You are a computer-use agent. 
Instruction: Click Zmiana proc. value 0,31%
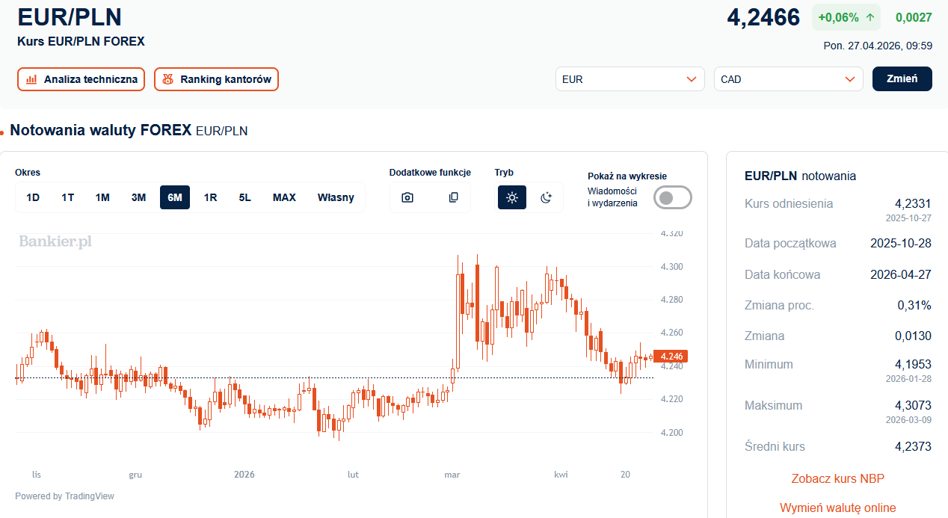(914, 306)
